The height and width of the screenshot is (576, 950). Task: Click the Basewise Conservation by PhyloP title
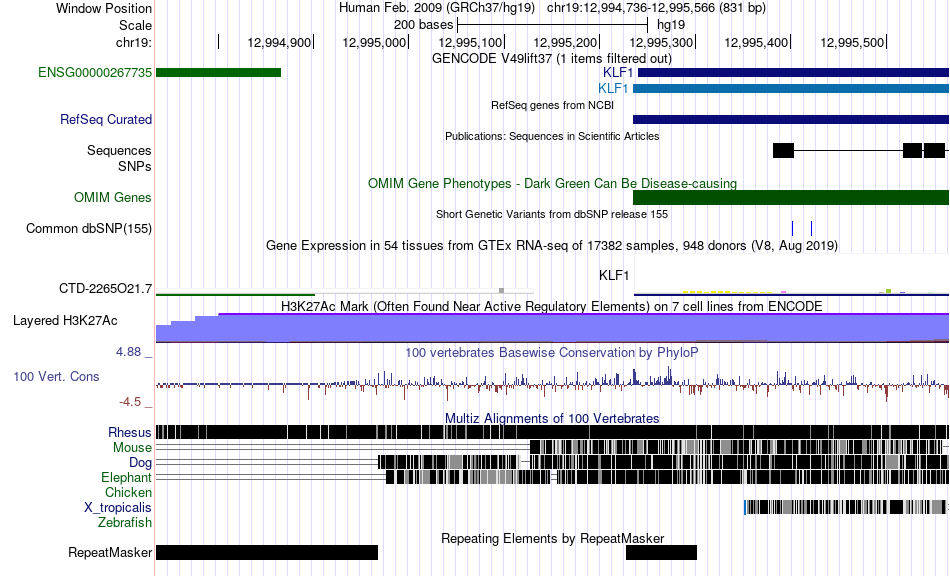tap(551, 353)
